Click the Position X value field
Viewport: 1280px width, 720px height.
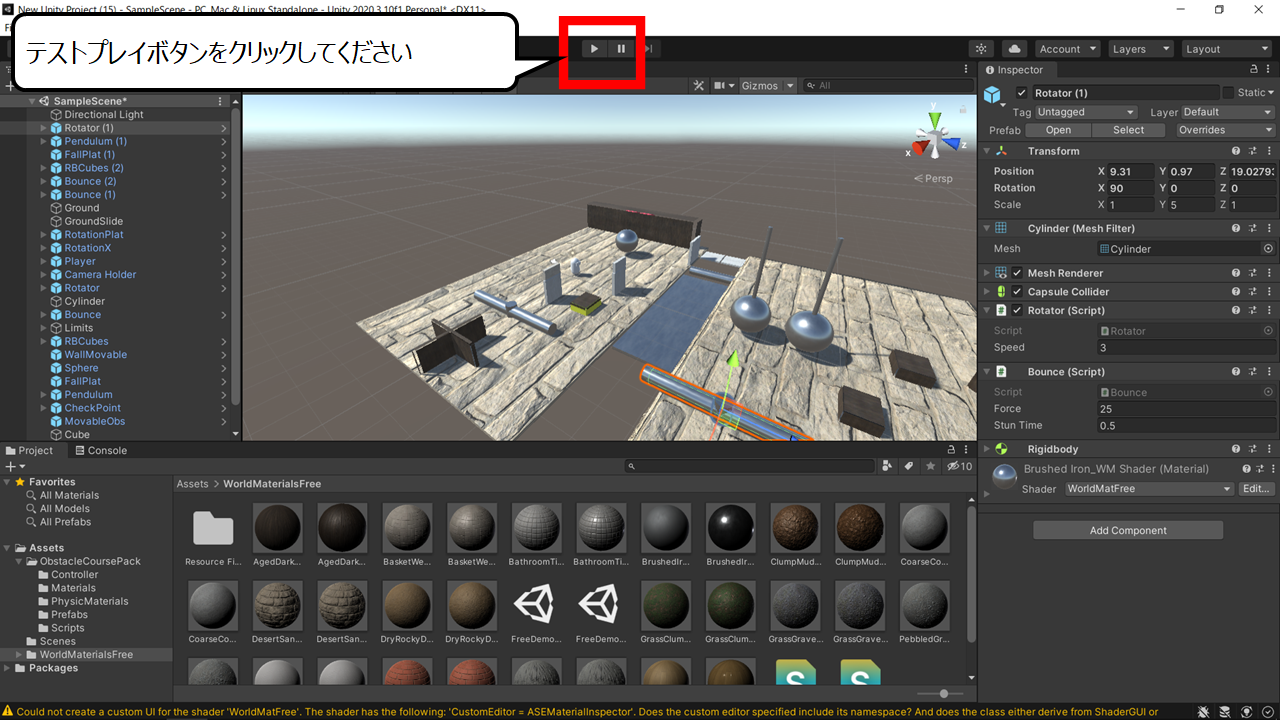pyautogui.click(x=1131, y=172)
